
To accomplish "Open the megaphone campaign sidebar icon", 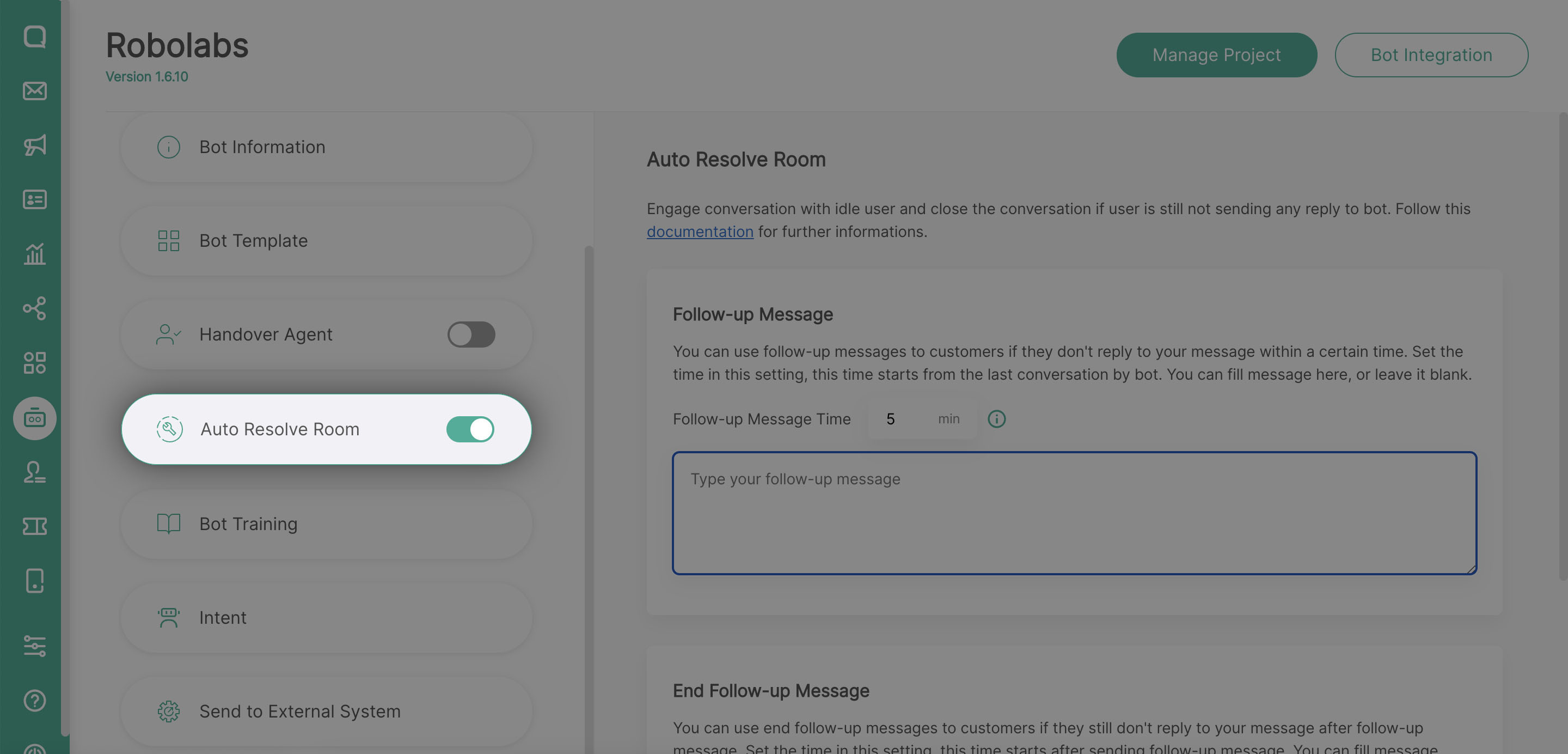I will point(35,145).
